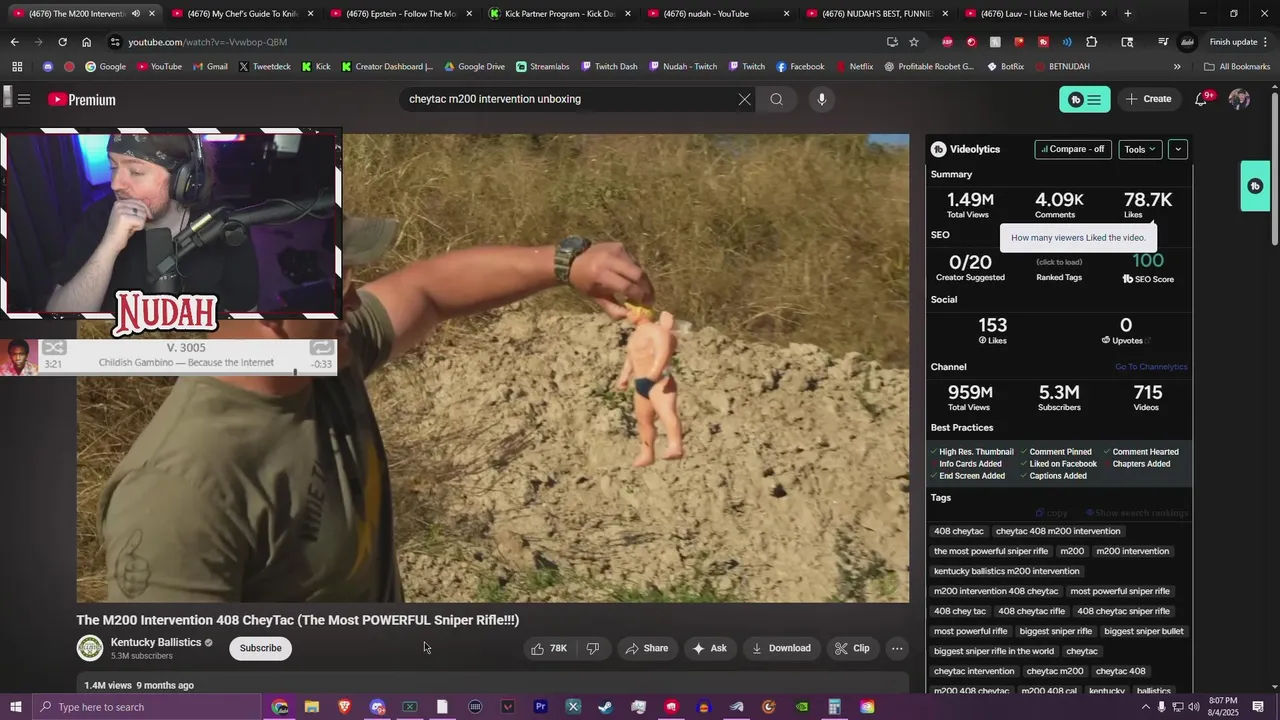Go back with the browser arrow
The image size is (1280, 720).
point(14,42)
